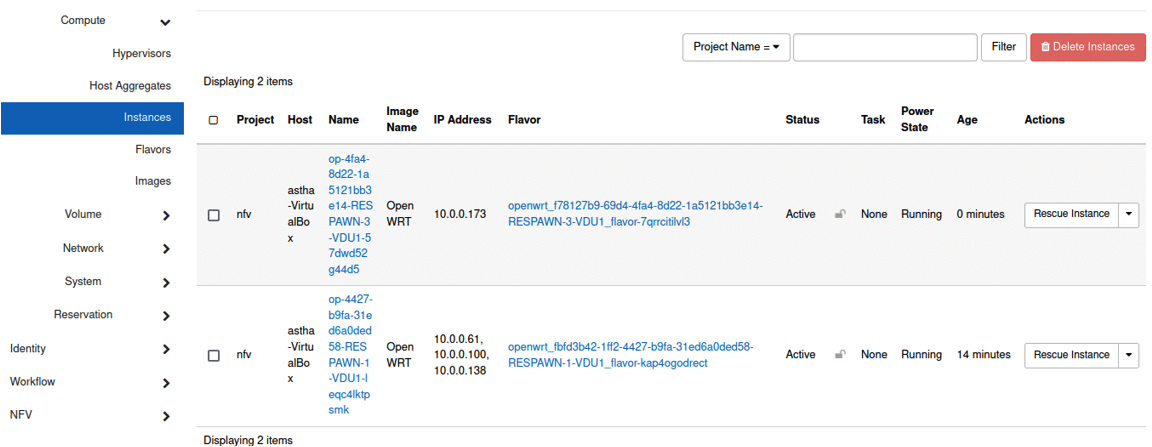Click the lock icon in the 10.0.0.173 row
Viewport: 1152px width, 447px height.
[841, 214]
